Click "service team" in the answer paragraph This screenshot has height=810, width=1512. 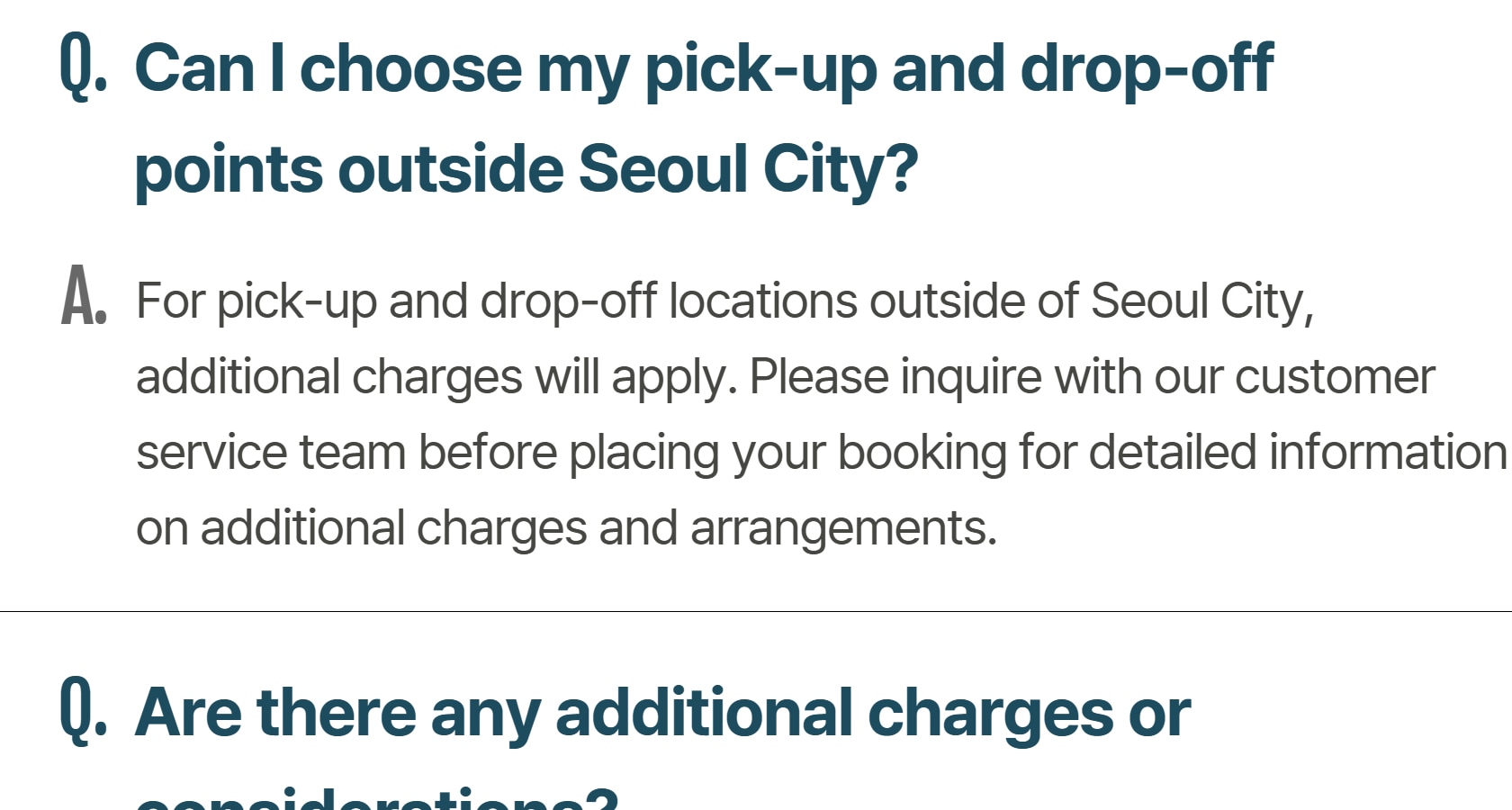(x=271, y=452)
